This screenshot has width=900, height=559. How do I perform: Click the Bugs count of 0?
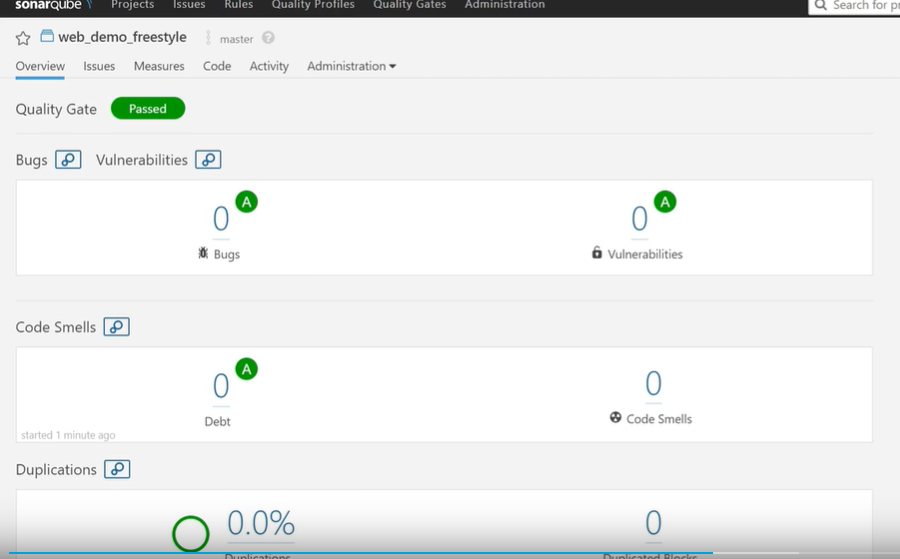[x=221, y=219]
